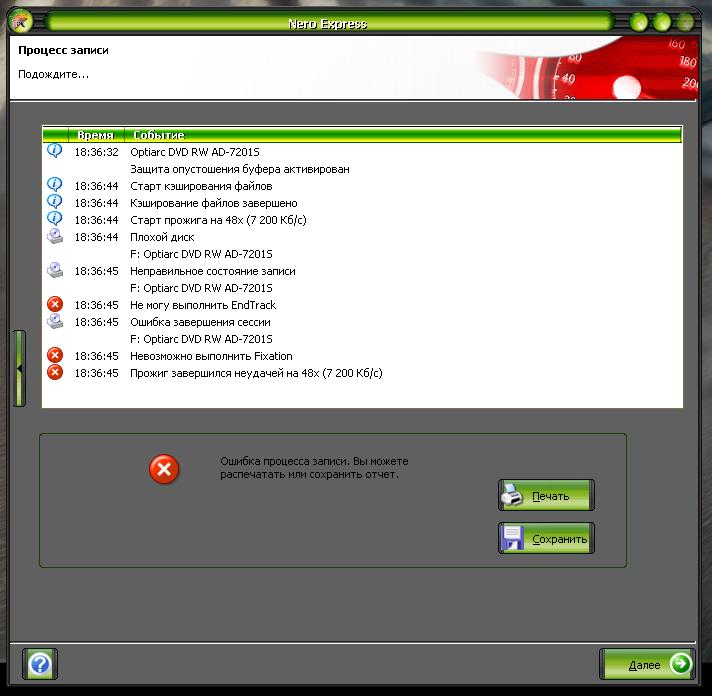
Task: Click error icon beside Не могу выполнить EndTrack
Action: (55, 304)
